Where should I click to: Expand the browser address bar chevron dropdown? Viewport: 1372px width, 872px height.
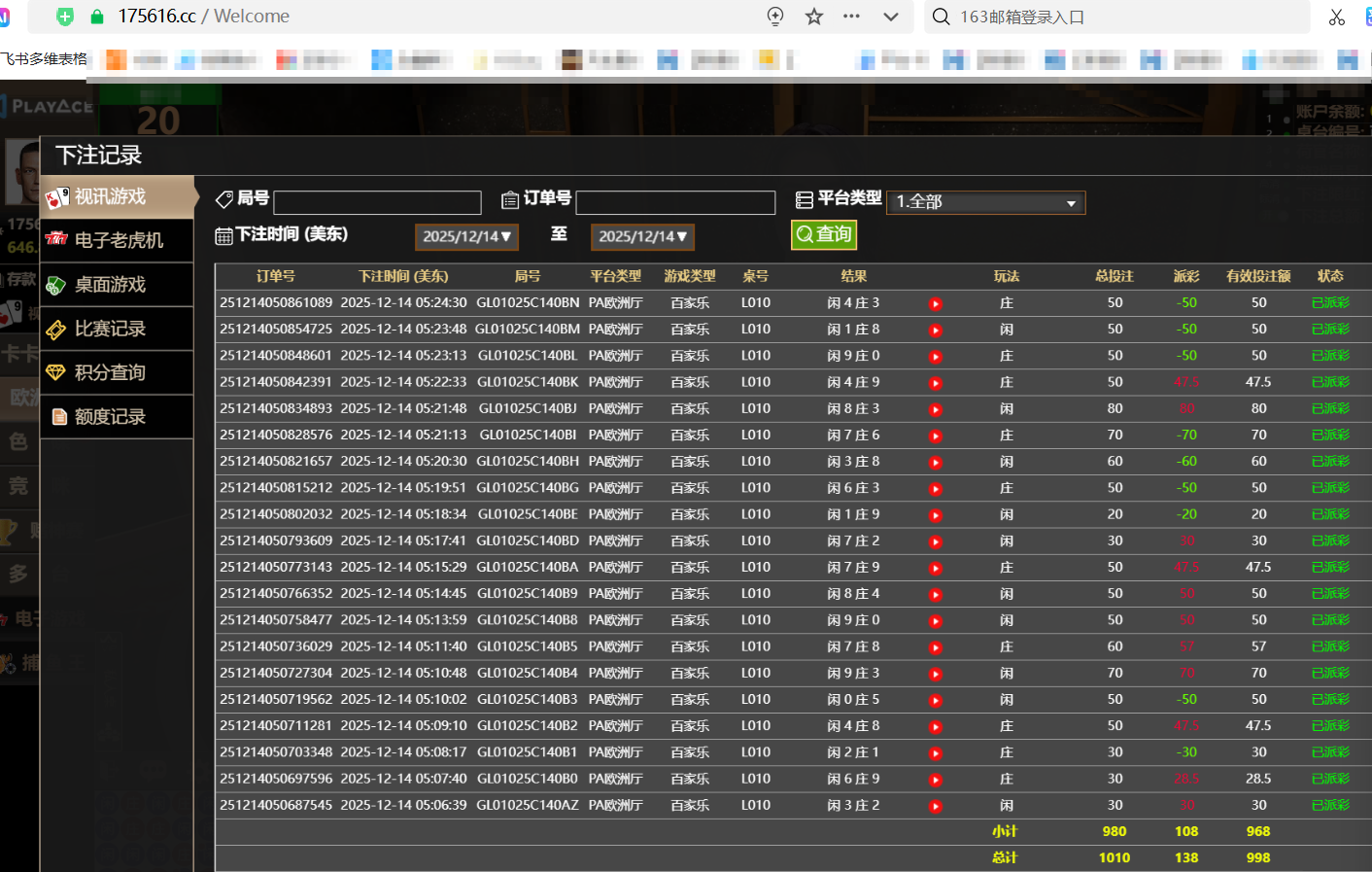891,17
